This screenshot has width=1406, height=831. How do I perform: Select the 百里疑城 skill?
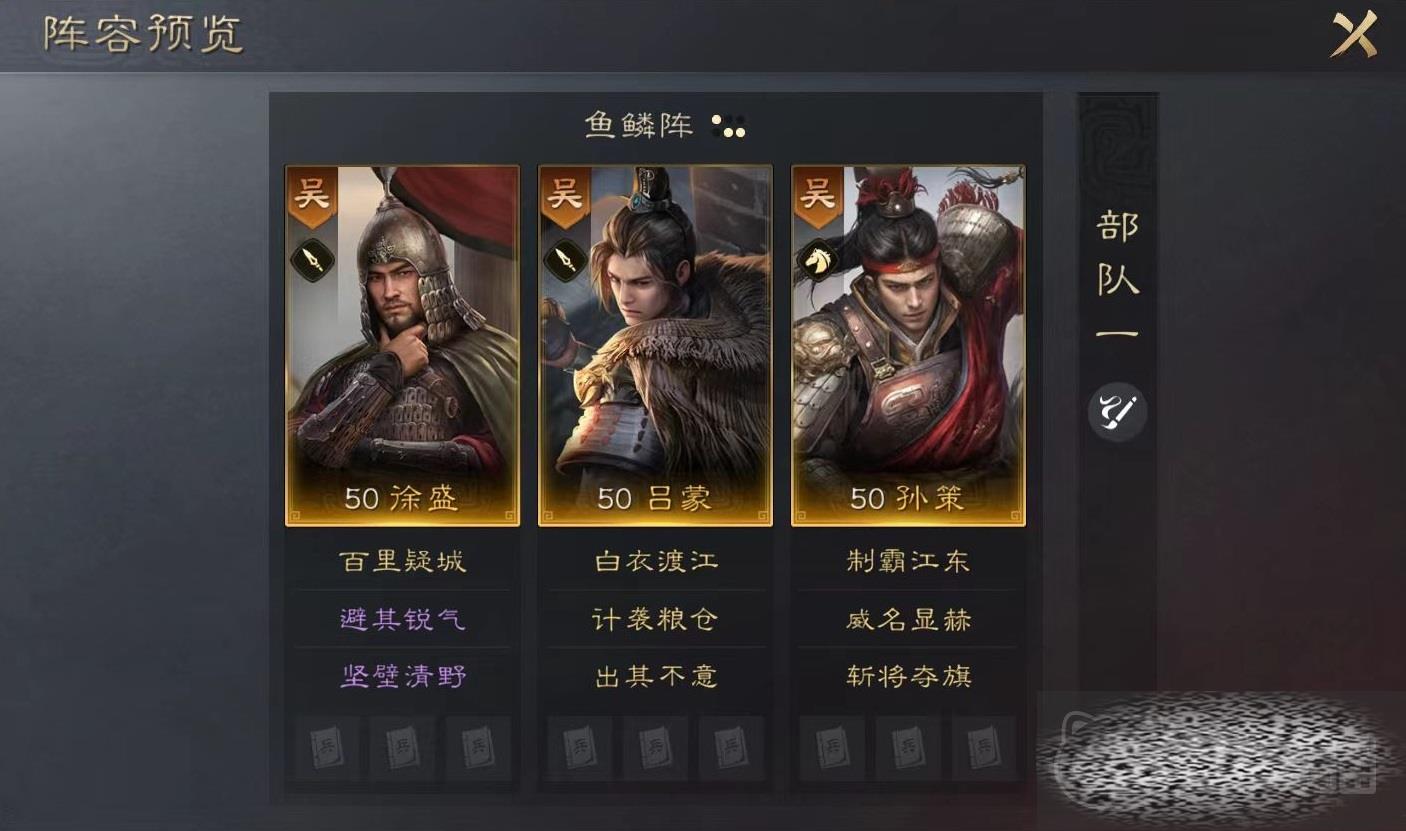pyautogui.click(x=402, y=561)
